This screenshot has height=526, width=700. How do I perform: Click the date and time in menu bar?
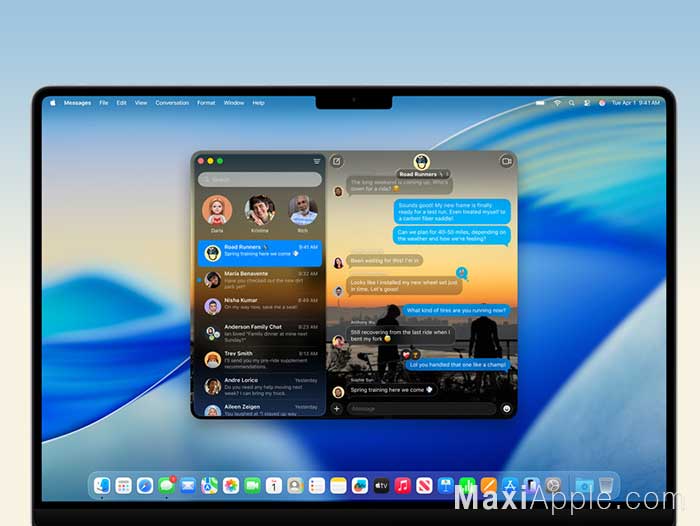[x=636, y=103]
